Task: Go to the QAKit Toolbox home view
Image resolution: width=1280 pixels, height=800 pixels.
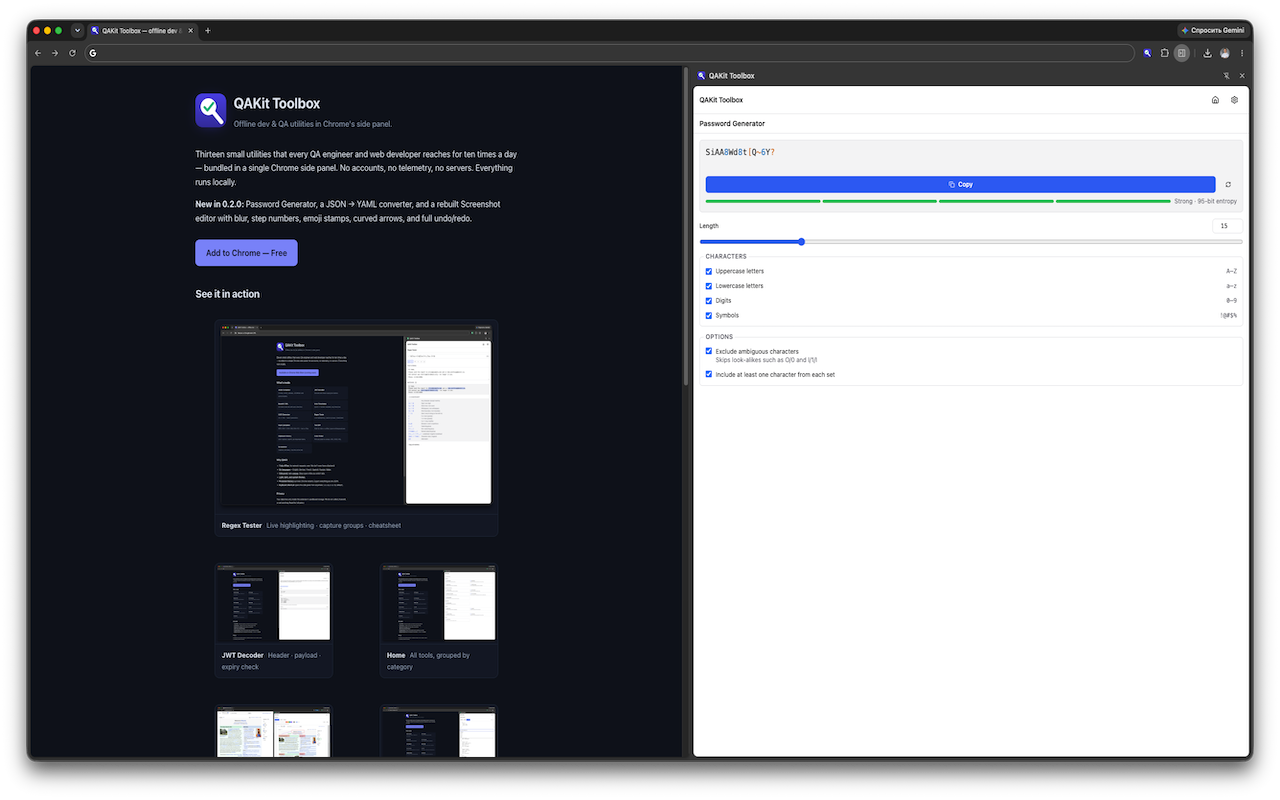Action: (x=1215, y=100)
